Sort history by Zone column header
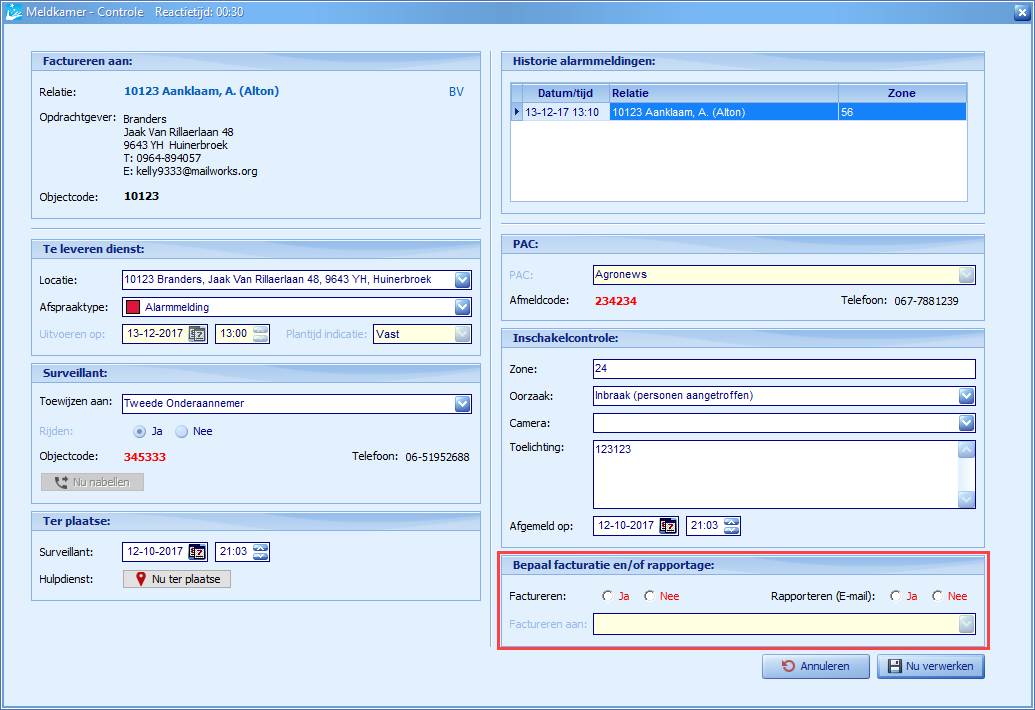This screenshot has width=1035, height=710. click(x=902, y=93)
